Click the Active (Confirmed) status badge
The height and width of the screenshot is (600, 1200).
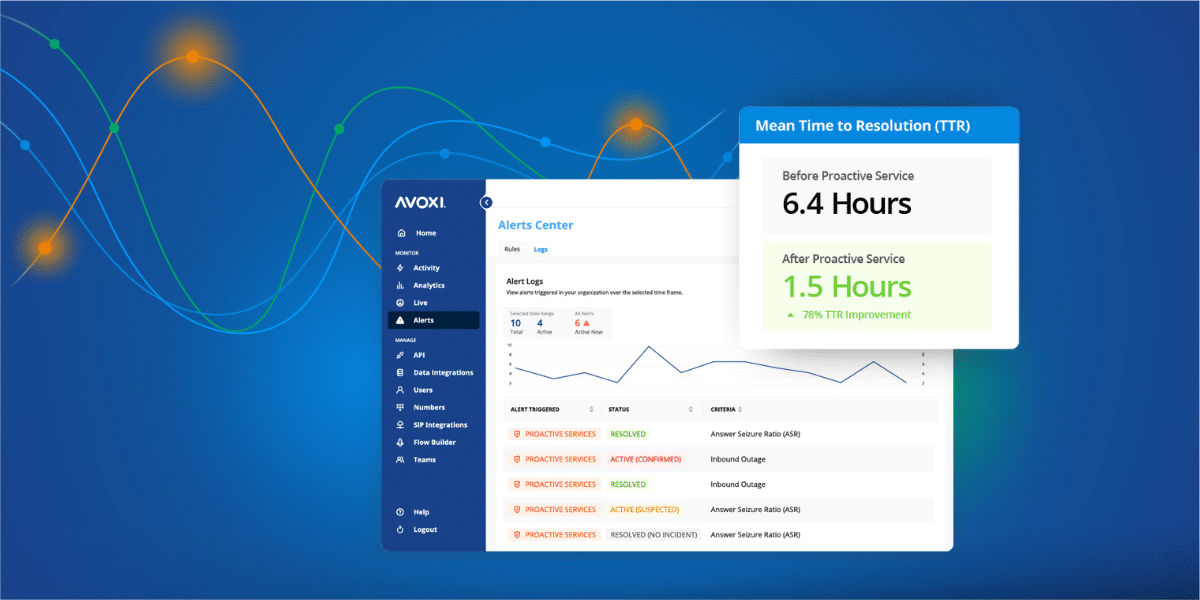(645, 459)
